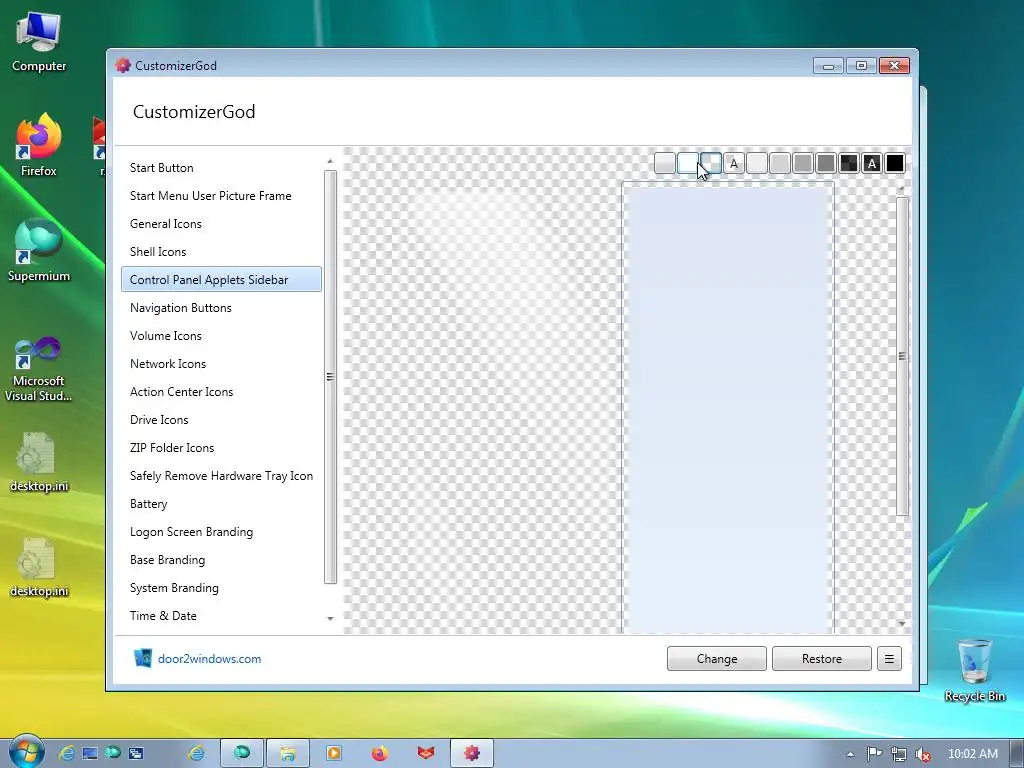Show hidden tray icons arrow
Screen dimensions: 1024x768
(850, 754)
